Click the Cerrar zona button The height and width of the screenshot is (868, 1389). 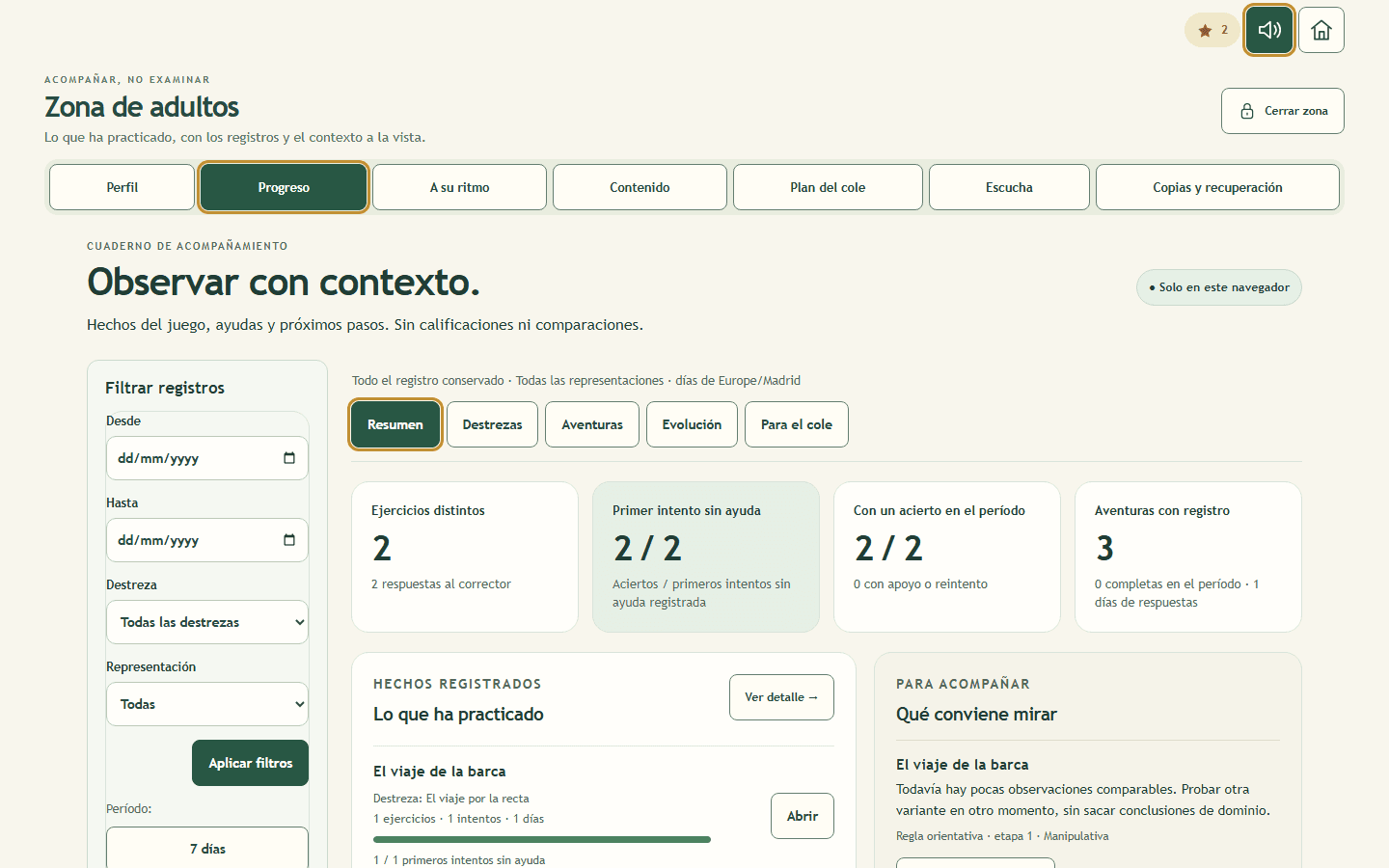click(1283, 111)
